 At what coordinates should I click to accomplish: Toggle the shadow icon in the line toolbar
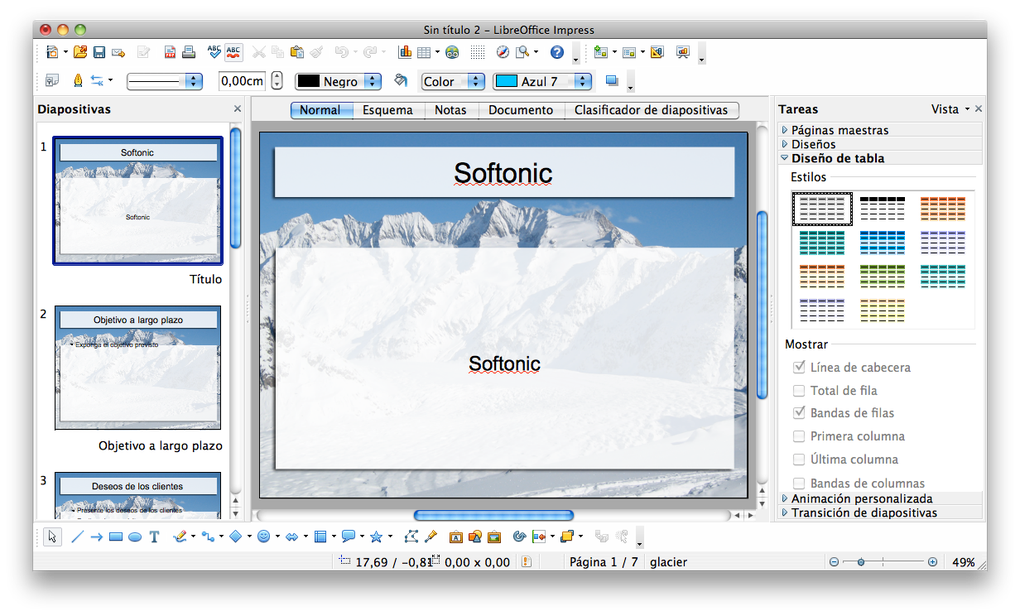pos(611,81)
